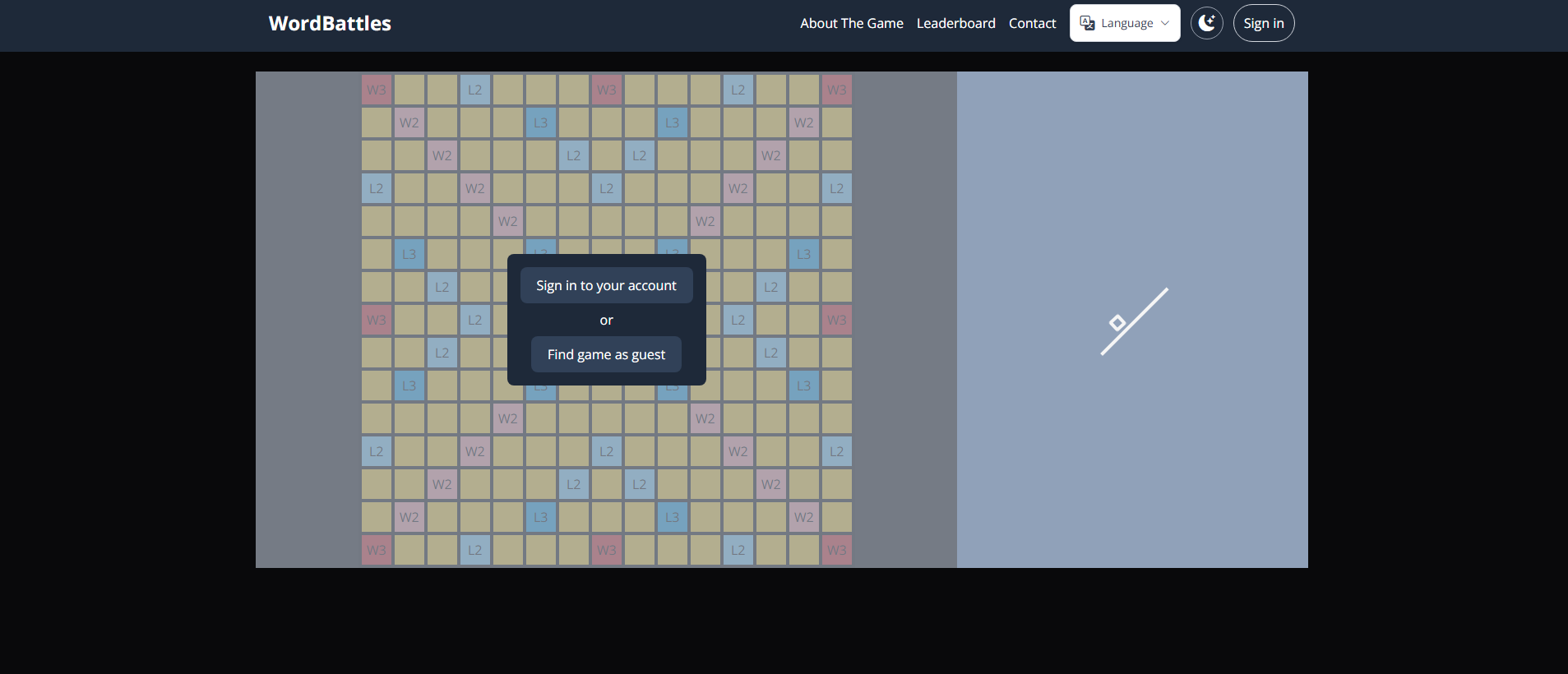Image resolution: width=1568 pixels, height=674 pixels.
Task: Click the blank tile next to top-left W3
Action: [x=409, y=90]
